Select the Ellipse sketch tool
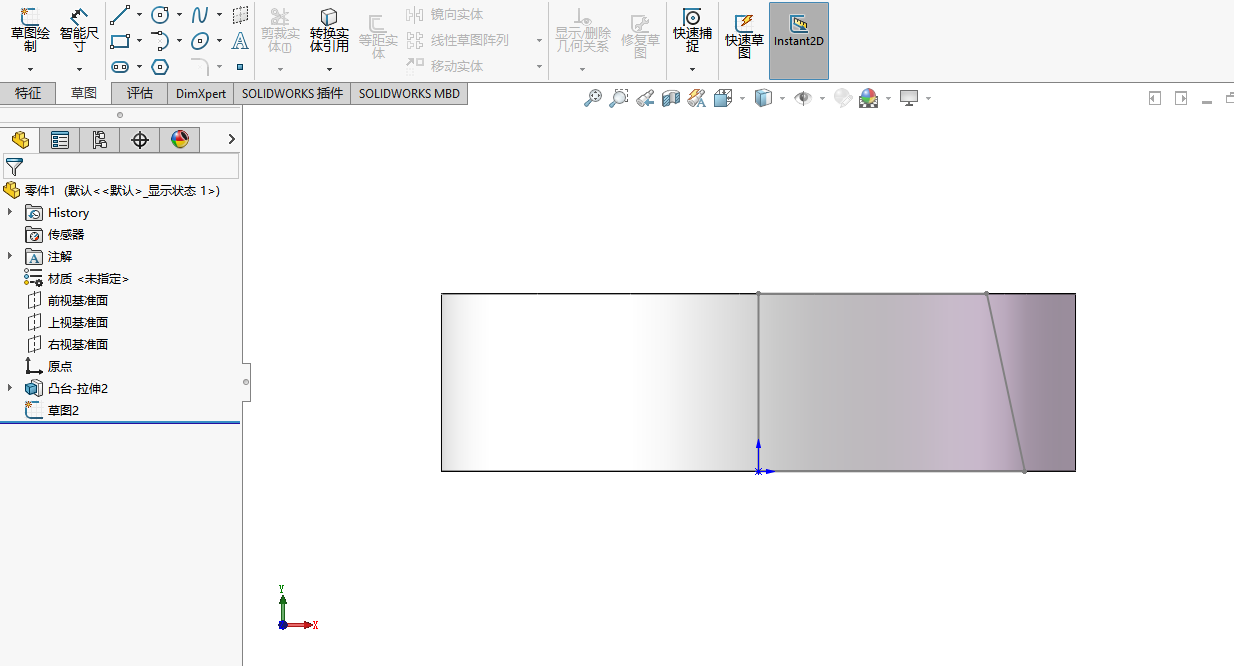1234x666 pixels. [200, 41]
